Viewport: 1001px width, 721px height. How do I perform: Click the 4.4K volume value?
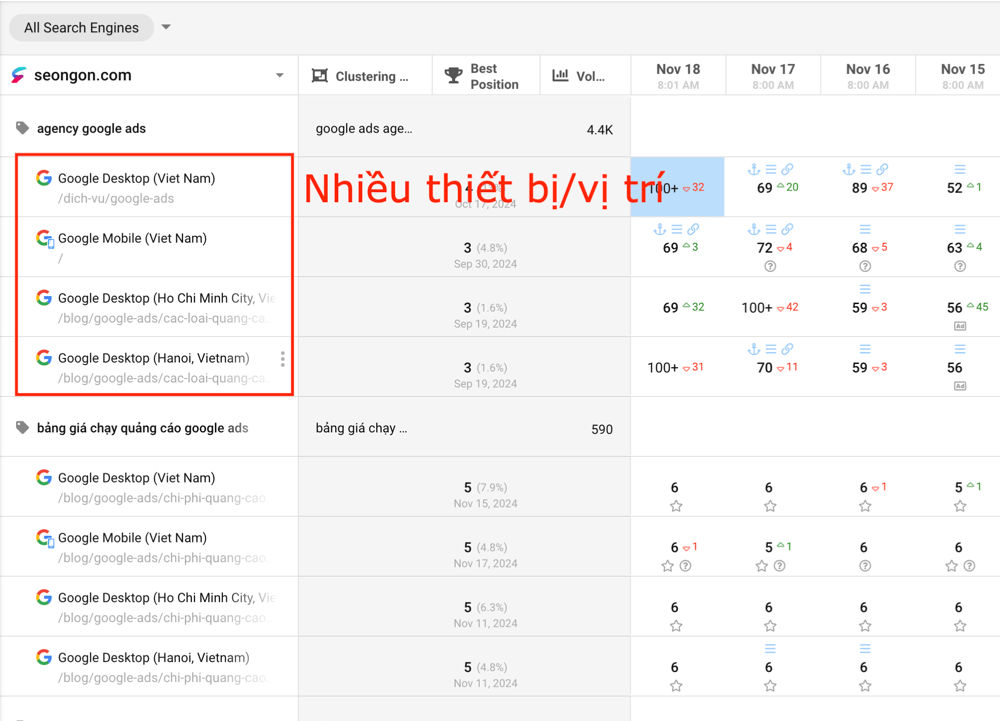pos(599,130)
